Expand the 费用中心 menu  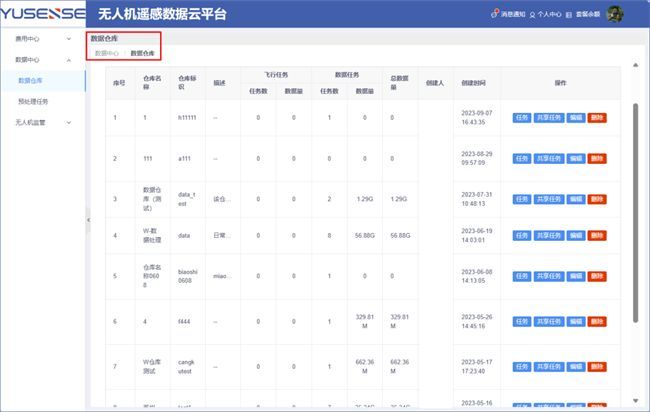40,39
